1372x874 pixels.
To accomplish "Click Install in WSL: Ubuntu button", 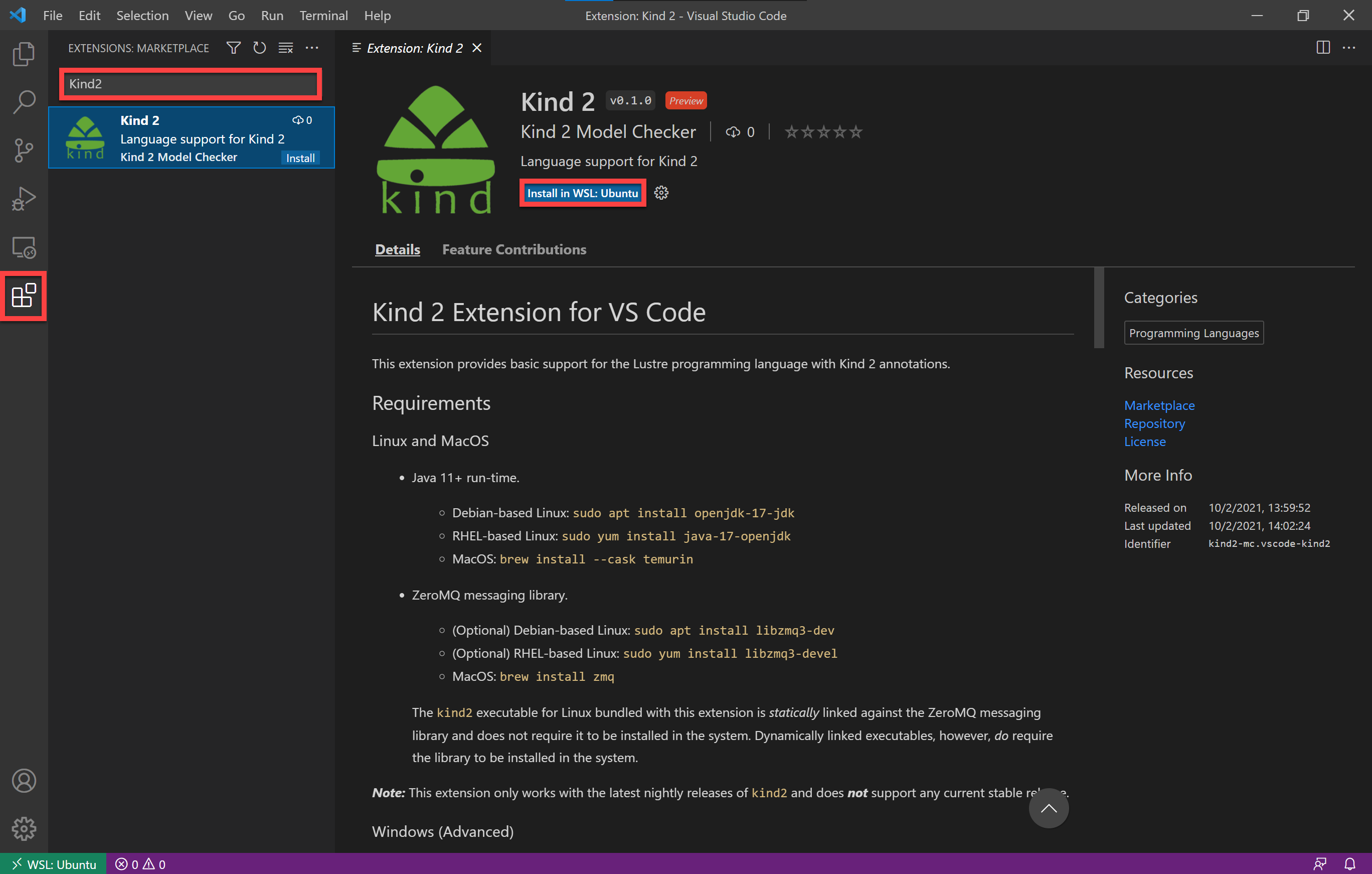I will tap(582, 193).
